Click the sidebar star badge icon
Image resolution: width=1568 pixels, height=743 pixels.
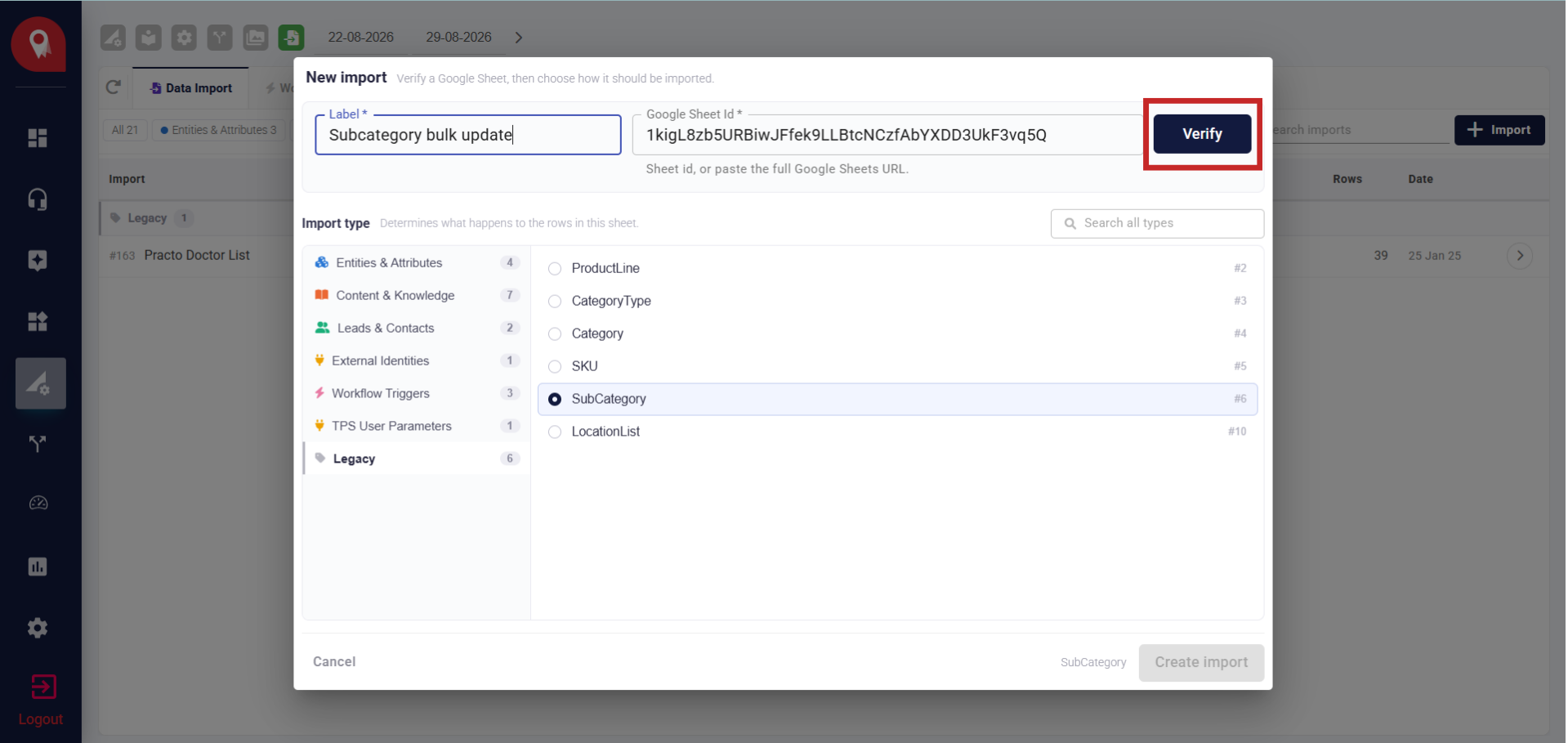click(x=38, y=261)
